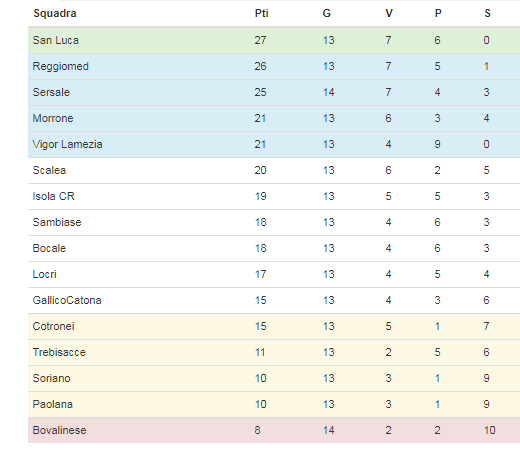
Task: Click the Bocale team name
Action: pos(49,248)
